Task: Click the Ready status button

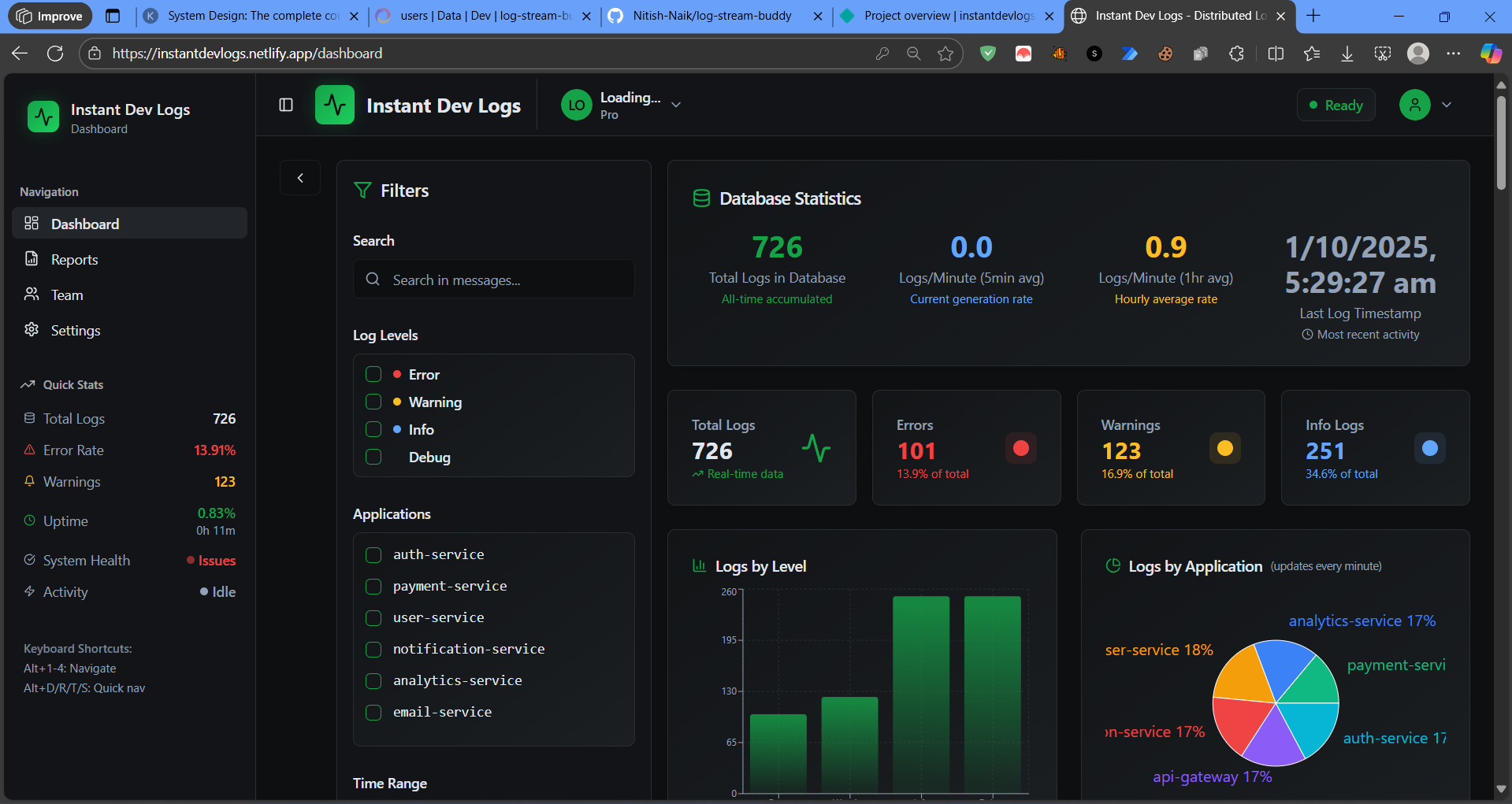Action: tap(1336, 105)
